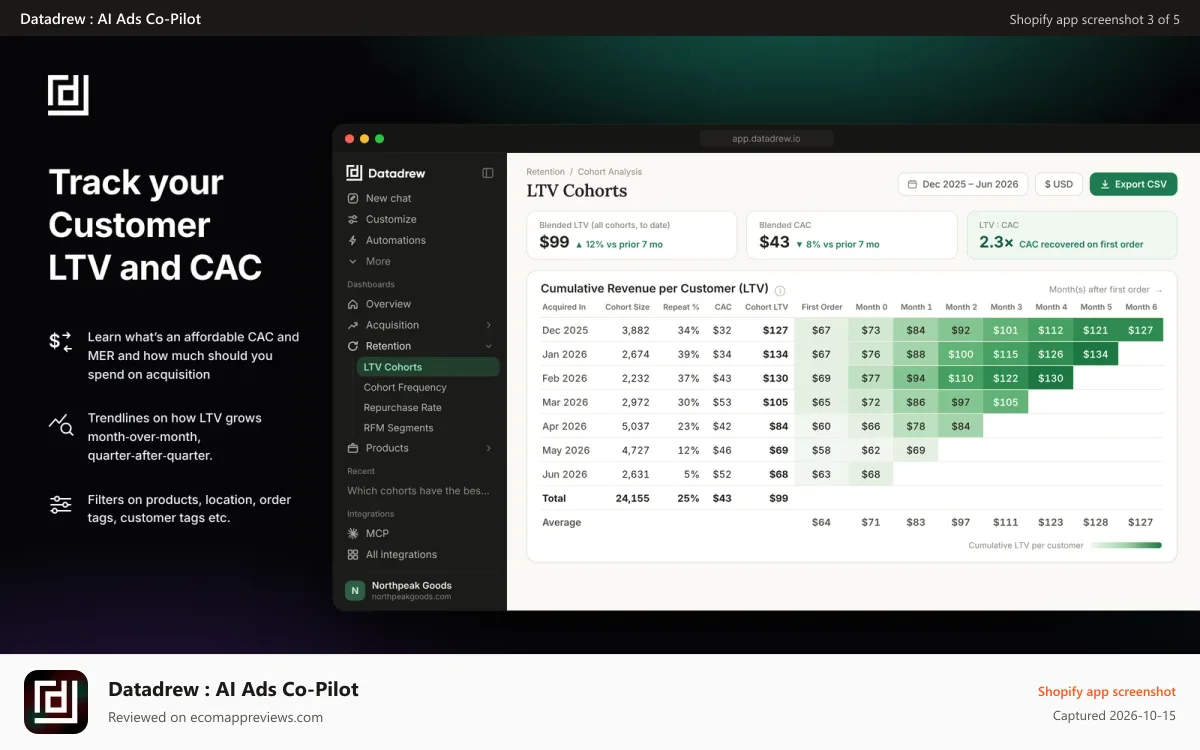Click the macOS green maximize window dot

pyautogui.click(x=379, y=139)
